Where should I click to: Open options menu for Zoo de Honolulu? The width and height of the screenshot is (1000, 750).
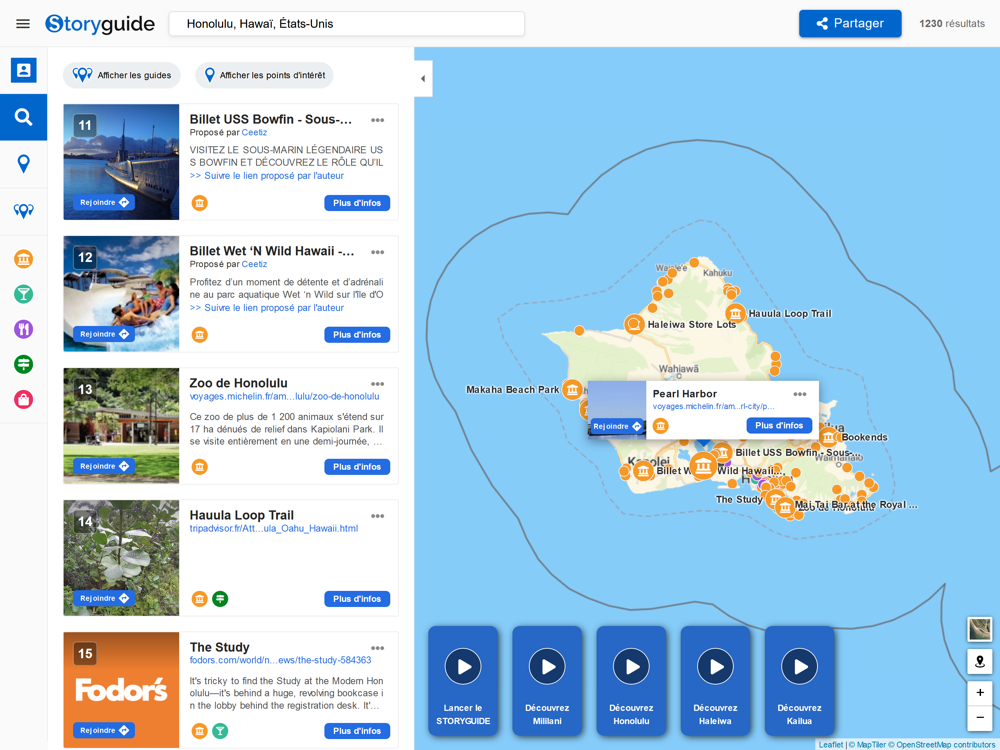[x=378, y=384]
